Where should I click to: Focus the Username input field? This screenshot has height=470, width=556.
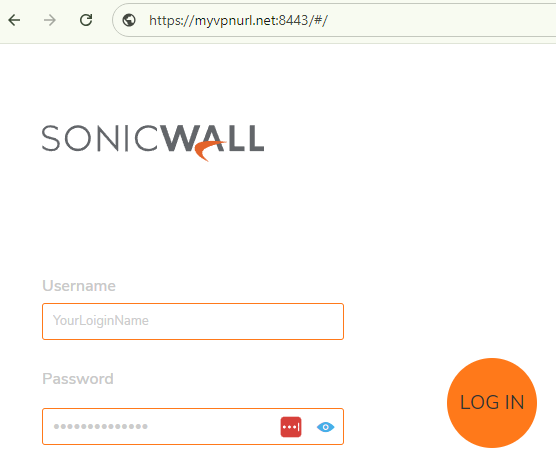tap(193, 321)
